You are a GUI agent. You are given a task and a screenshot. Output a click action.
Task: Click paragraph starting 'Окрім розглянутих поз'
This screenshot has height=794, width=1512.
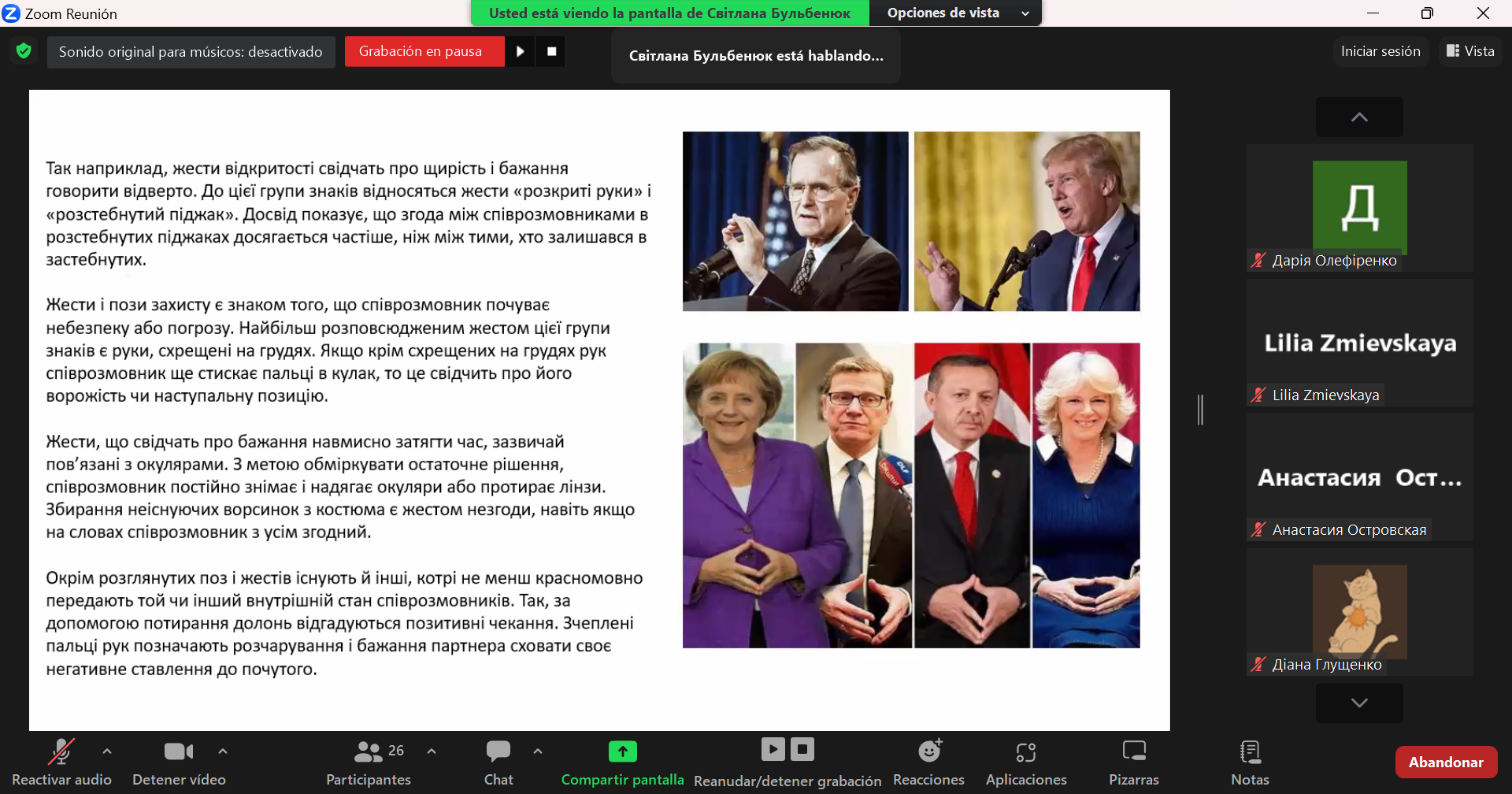[345, 623]
